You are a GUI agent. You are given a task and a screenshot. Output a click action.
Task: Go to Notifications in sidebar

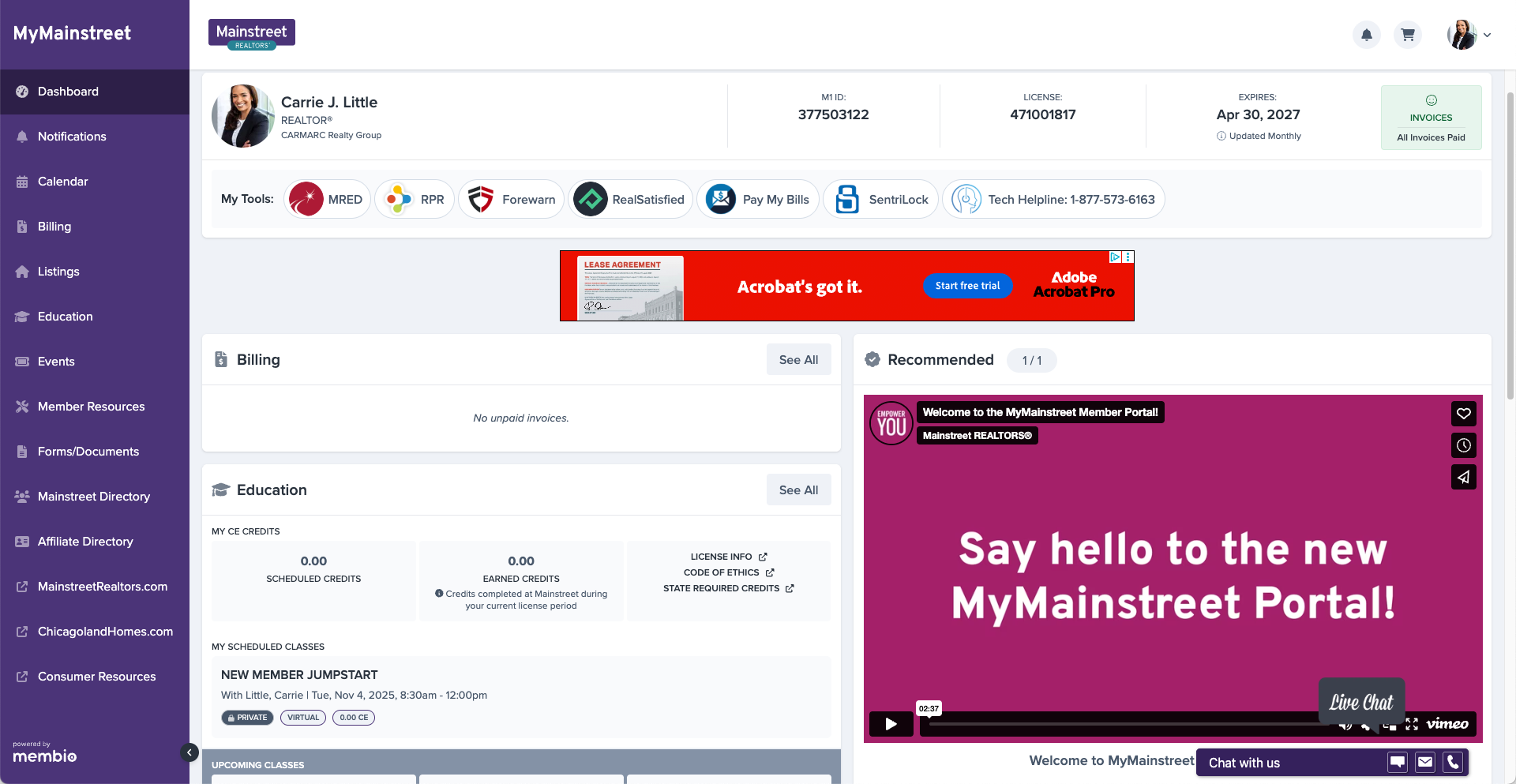tap(95, 137)
